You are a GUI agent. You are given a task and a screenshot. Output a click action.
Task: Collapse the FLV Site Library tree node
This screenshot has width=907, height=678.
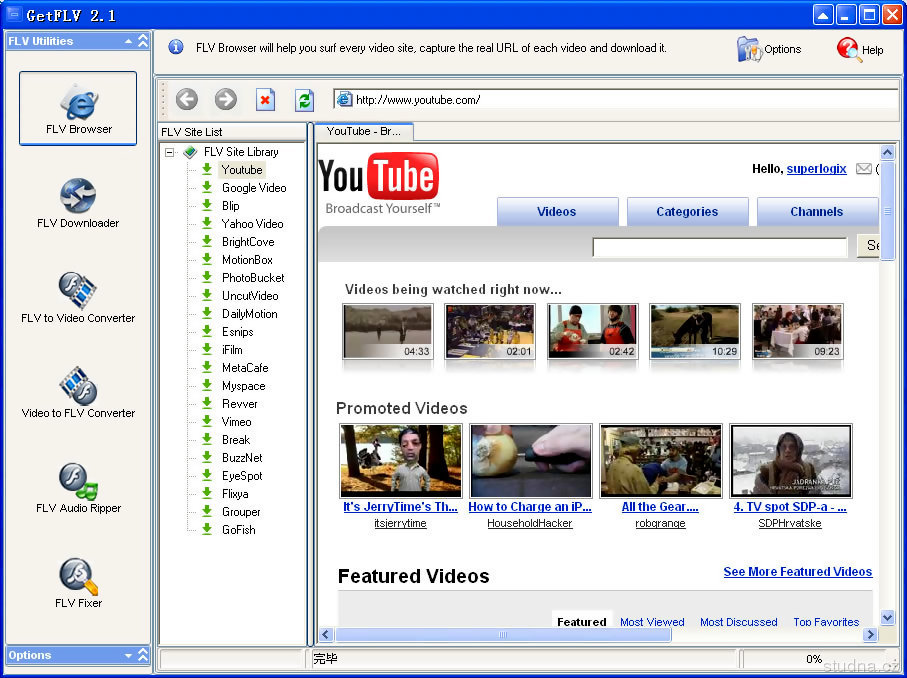[170, 152]
